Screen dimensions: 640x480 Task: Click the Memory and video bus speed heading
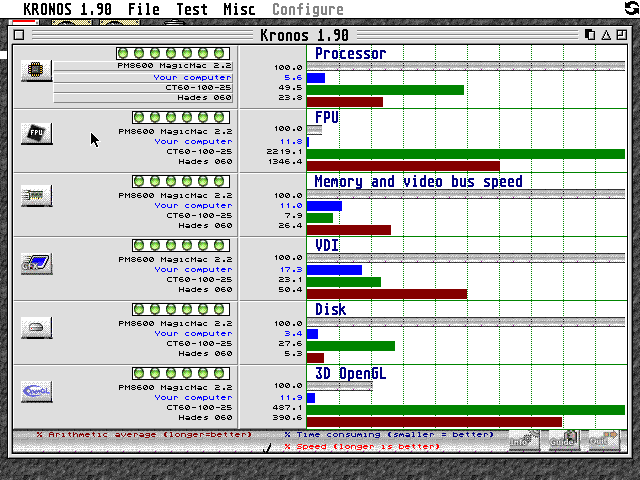(418, 182)
